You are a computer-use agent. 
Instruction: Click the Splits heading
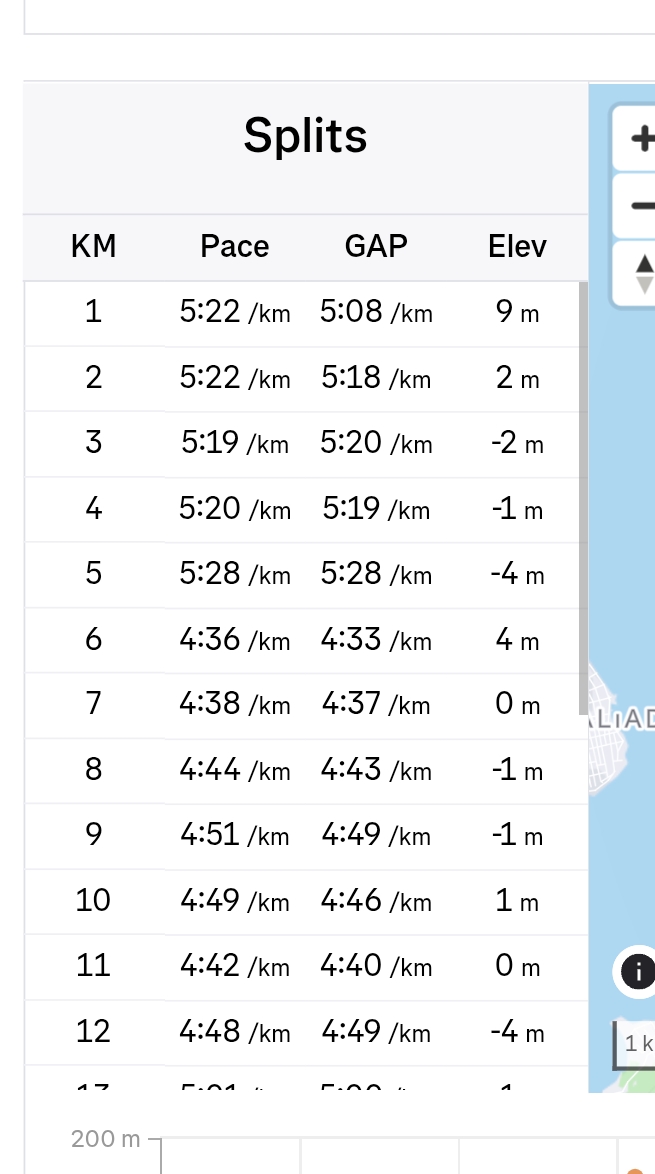click(x=305, y=136)
